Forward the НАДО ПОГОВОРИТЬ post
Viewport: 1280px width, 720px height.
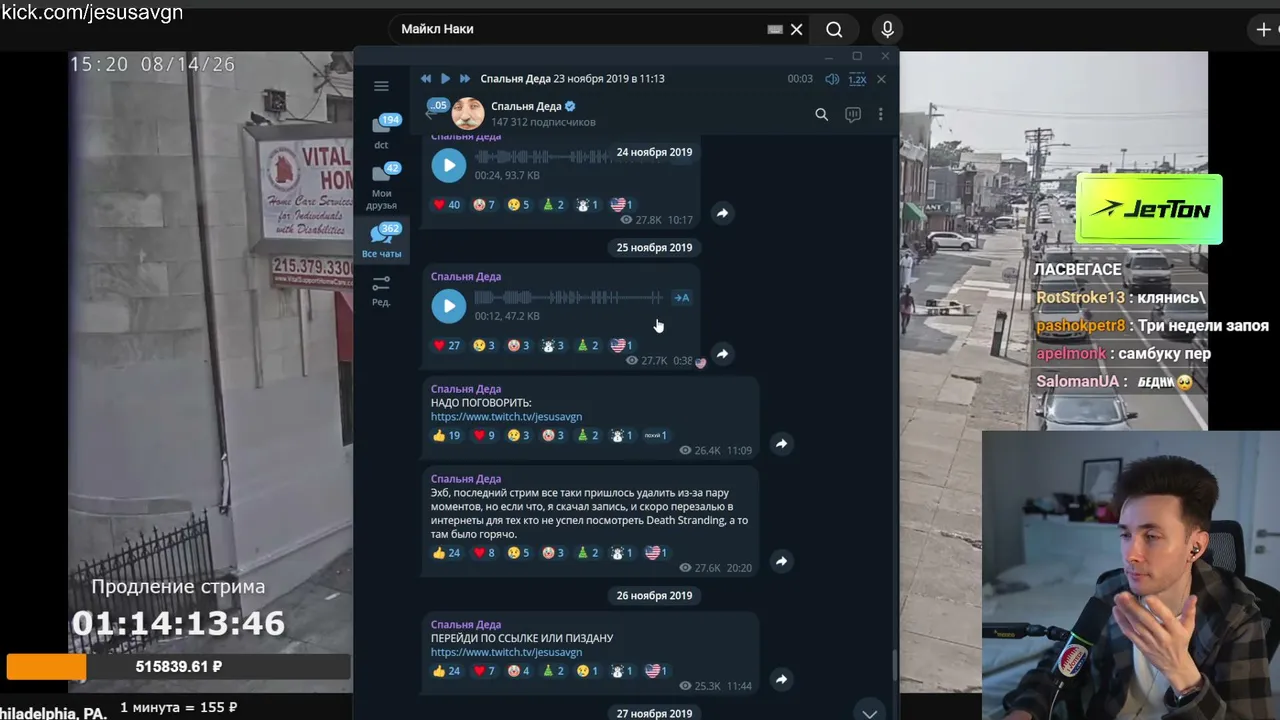[x=782, y=444]
